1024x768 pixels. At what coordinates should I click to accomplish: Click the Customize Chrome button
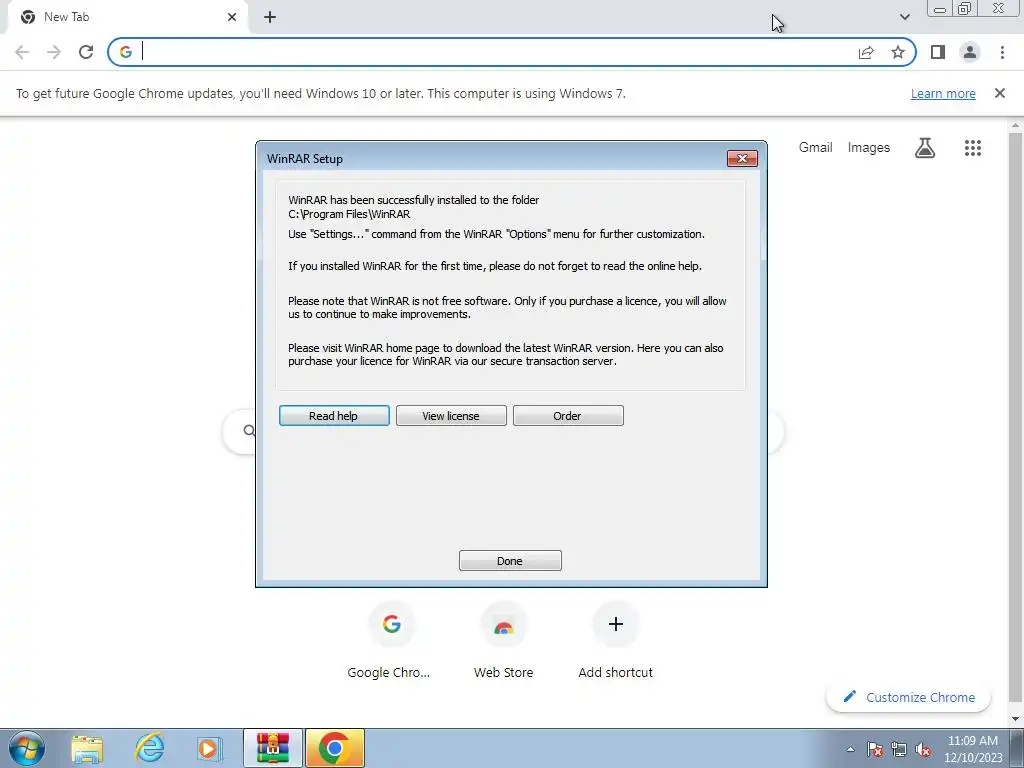908,697
